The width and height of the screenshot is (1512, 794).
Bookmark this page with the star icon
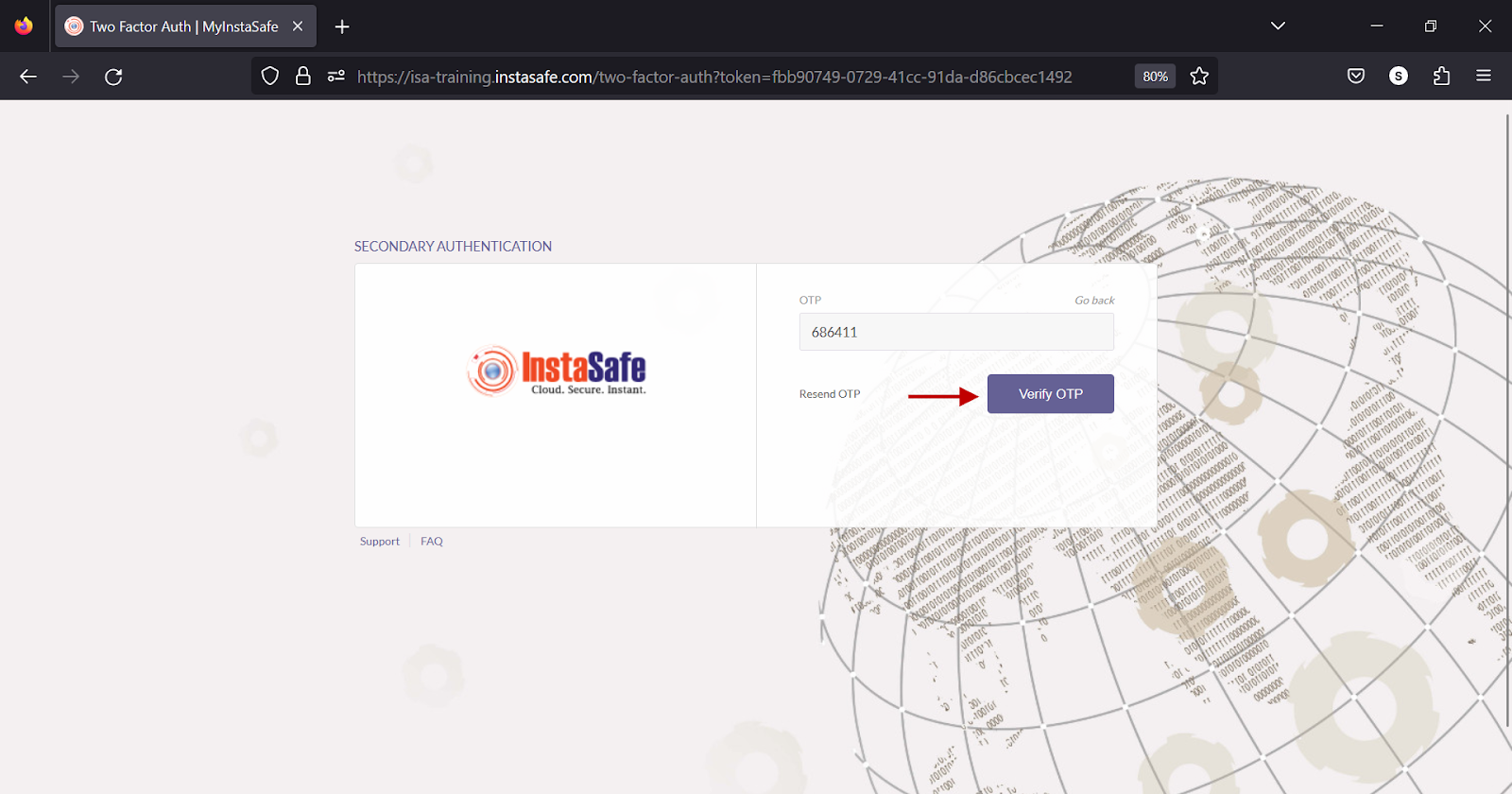tap(1199, 77)
